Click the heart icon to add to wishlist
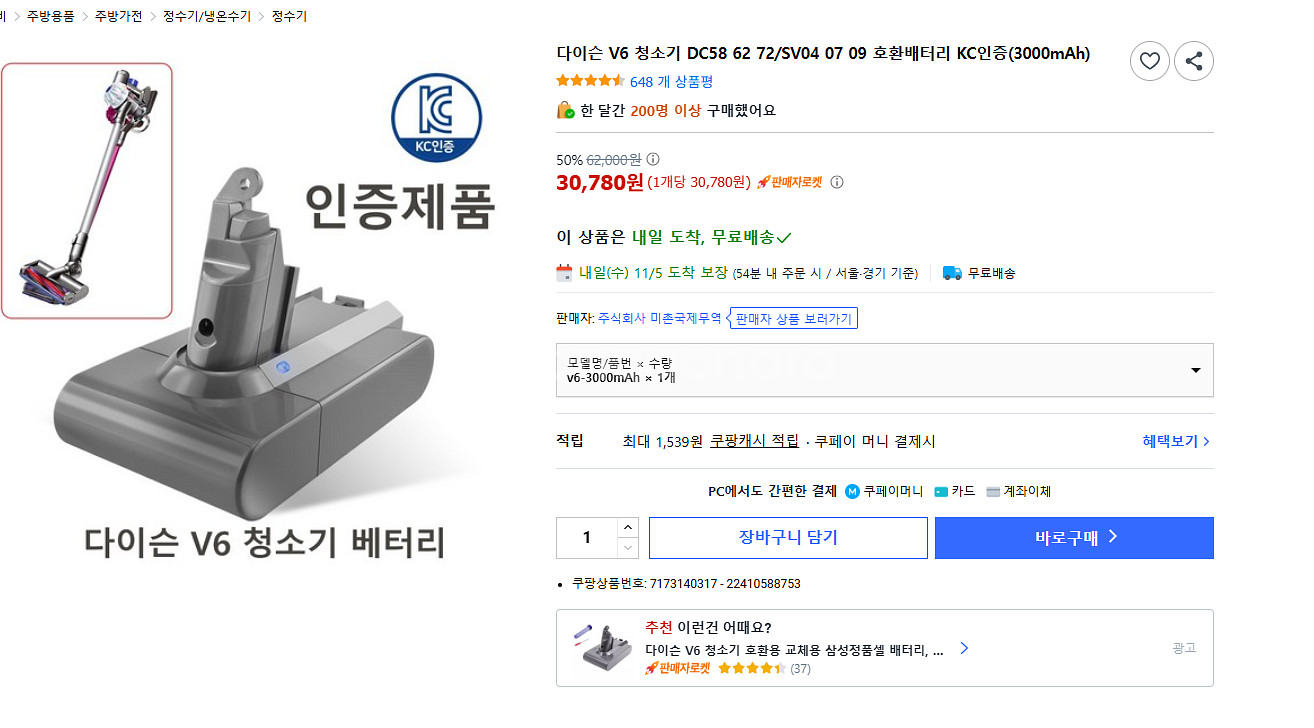The height and width of the screenshot is (728, 1314). click(x=1149, y=61)
